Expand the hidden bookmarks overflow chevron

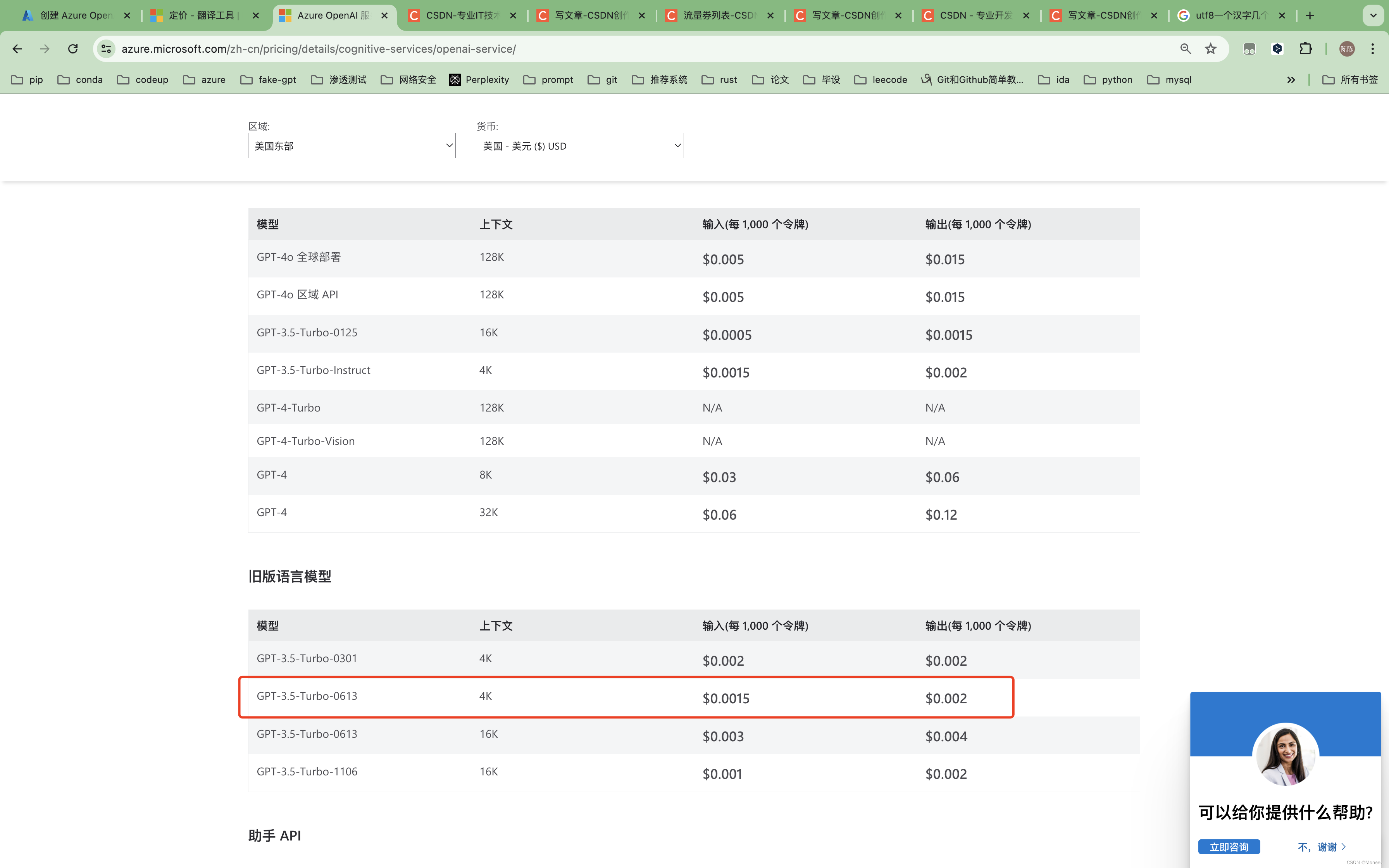tap(1291, 80)
